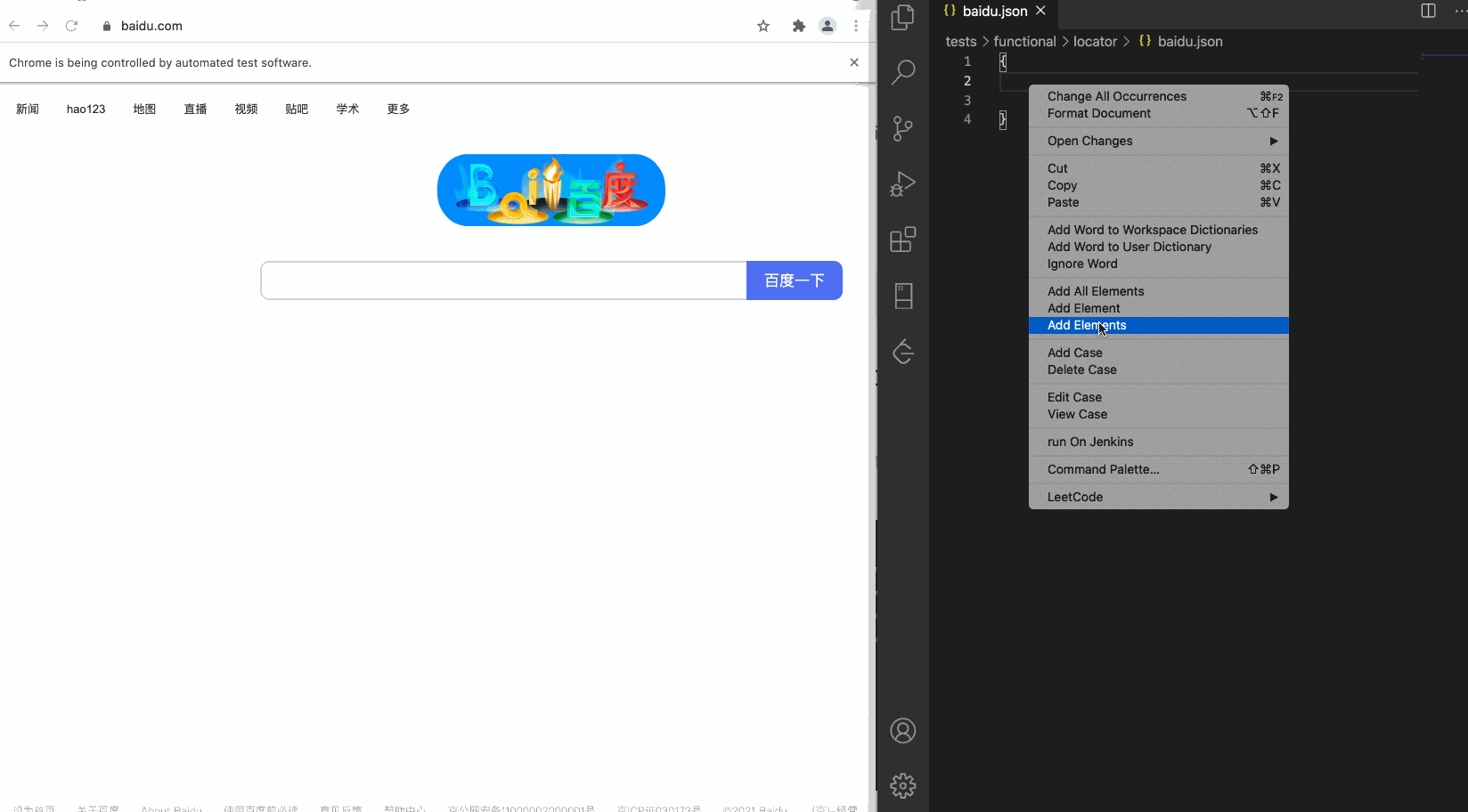This screenshot has width=1468, height=812.
Task: Choose Edit Case in context menu
Action: (1159, 397)
